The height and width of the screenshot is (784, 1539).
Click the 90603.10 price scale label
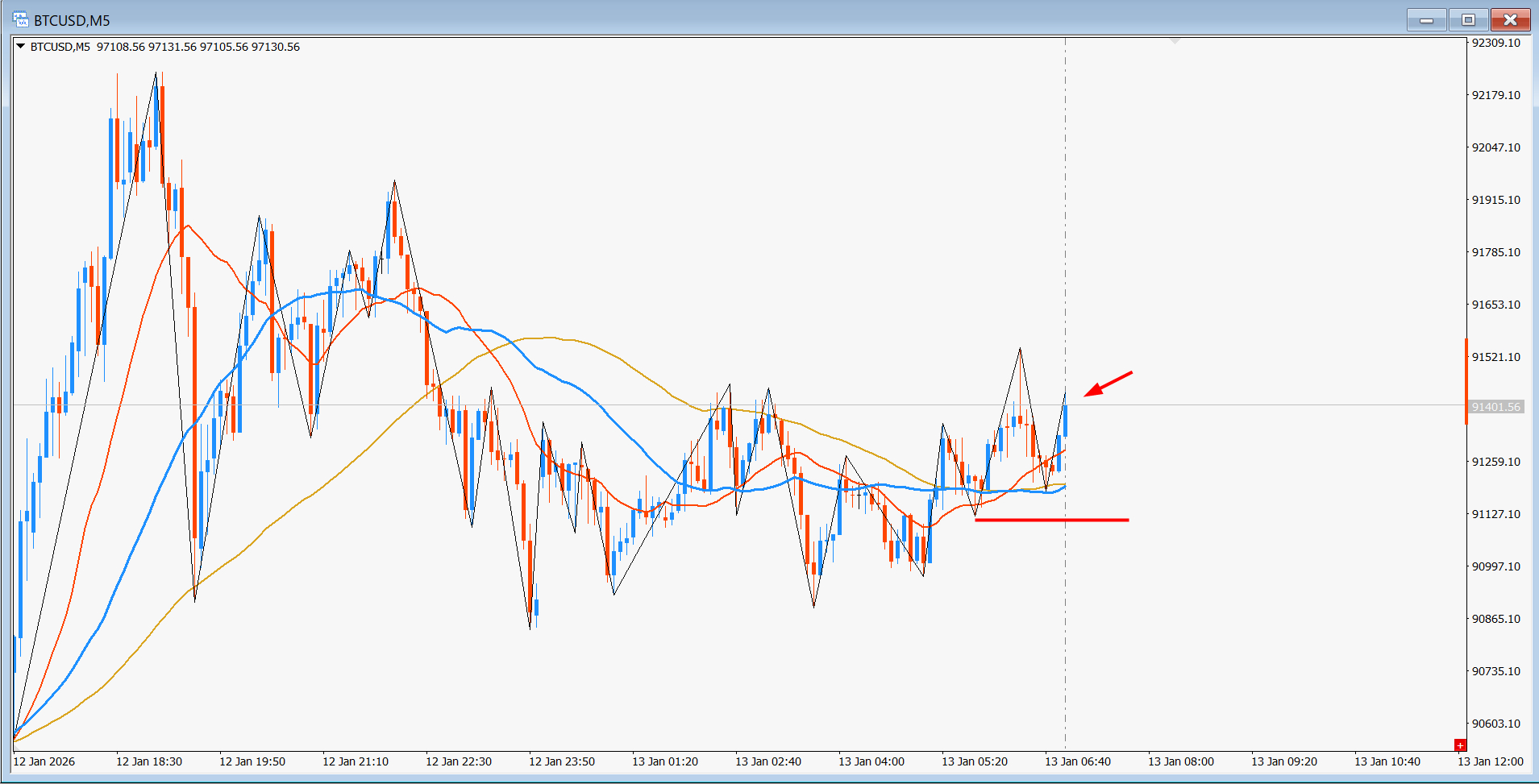click(1495, 724)
